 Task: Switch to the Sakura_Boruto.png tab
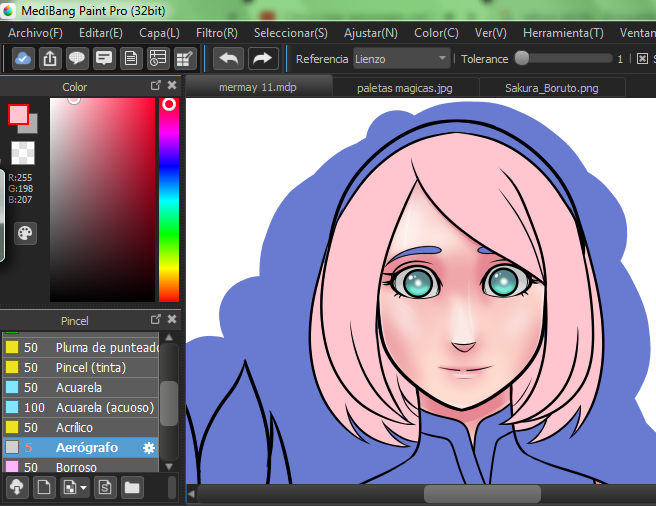pyautogui.click(x=552, y=88)
